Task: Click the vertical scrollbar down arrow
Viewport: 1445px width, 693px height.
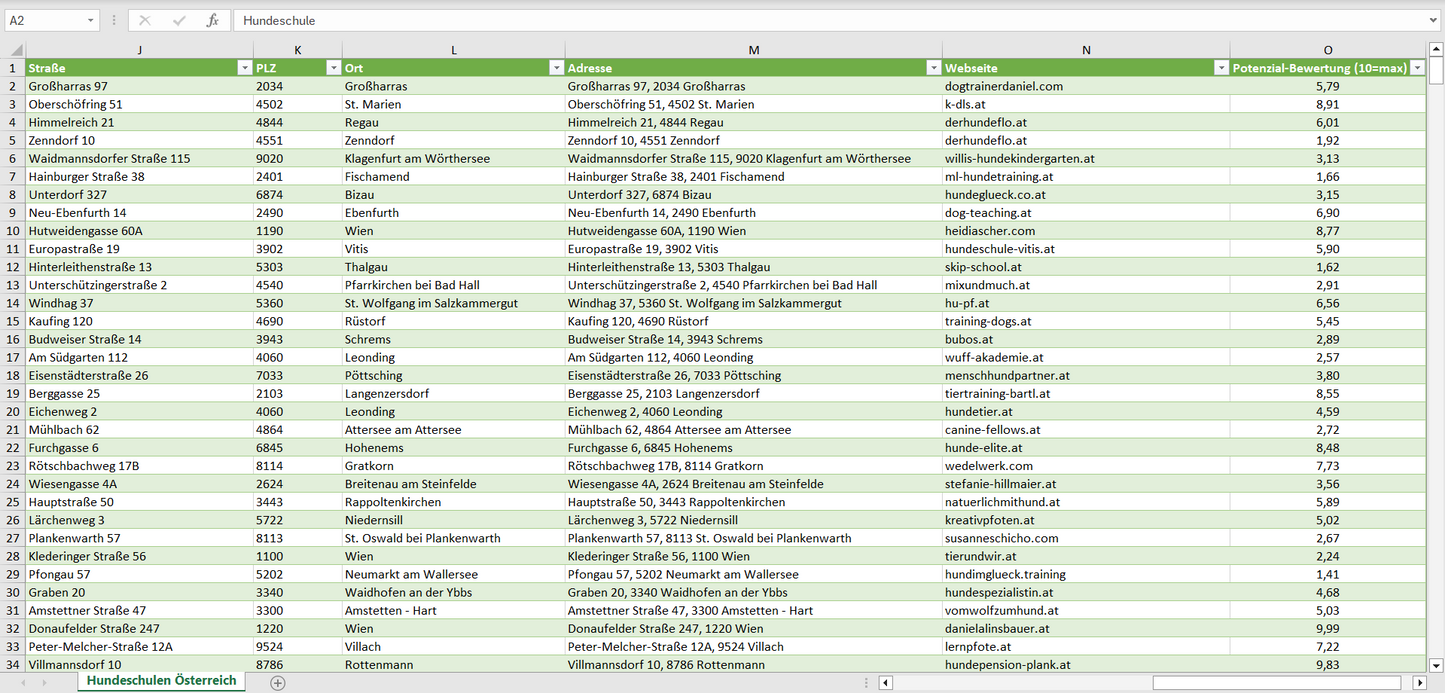Action: pyautogui.click(x=1436, y=664)
